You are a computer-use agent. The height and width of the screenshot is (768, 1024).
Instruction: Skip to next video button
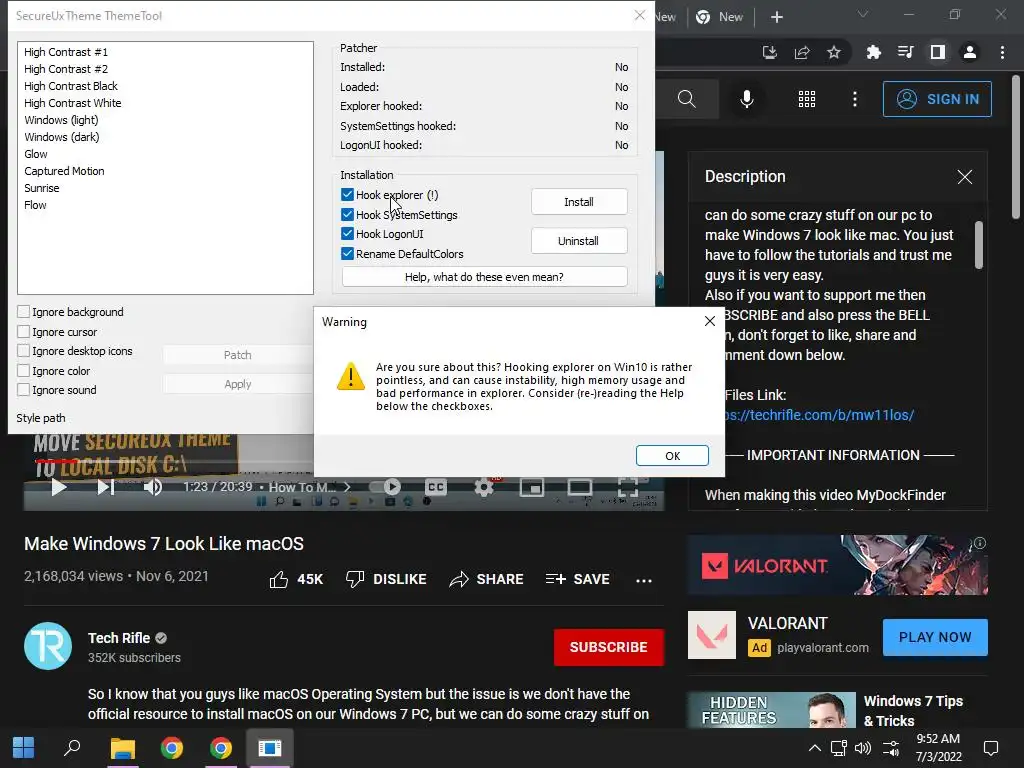tap(106, 487)
